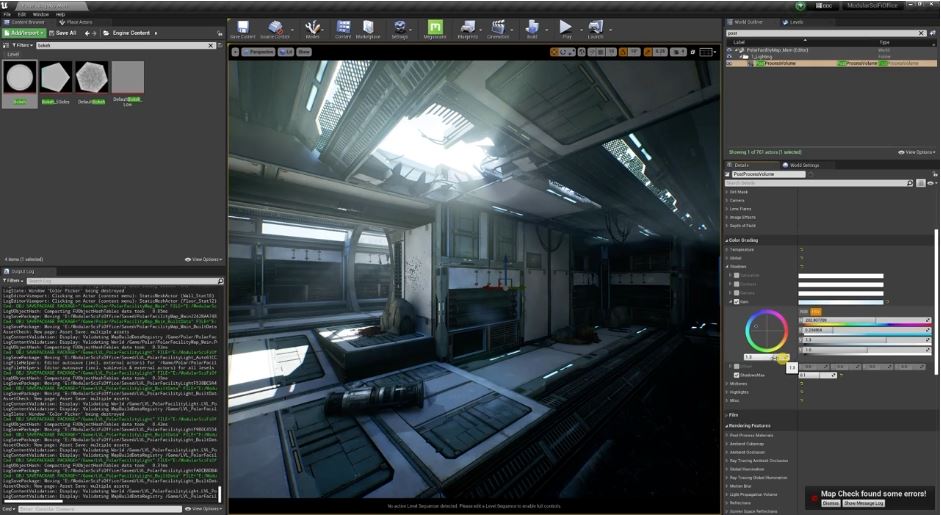This screenshot has height=515, width=941.
Task: Click the Save Current toolbar icon
Action: [244, 28]
